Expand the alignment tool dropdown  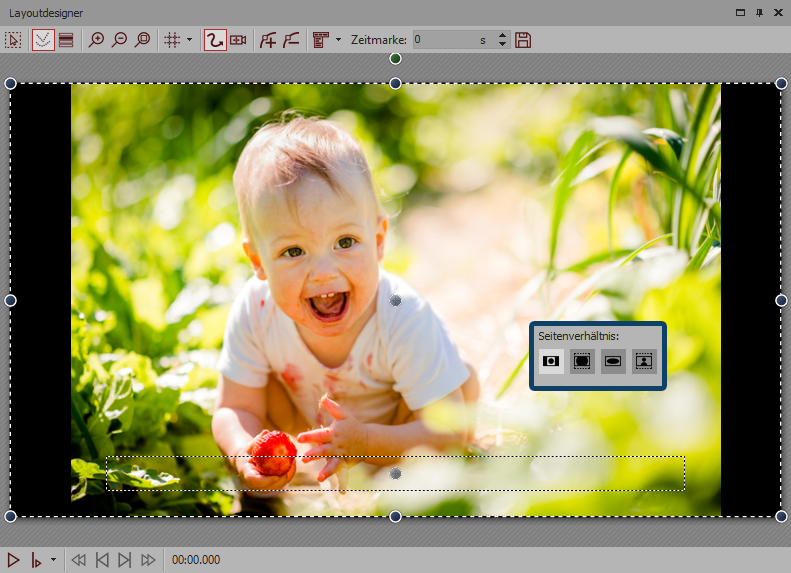338,40
